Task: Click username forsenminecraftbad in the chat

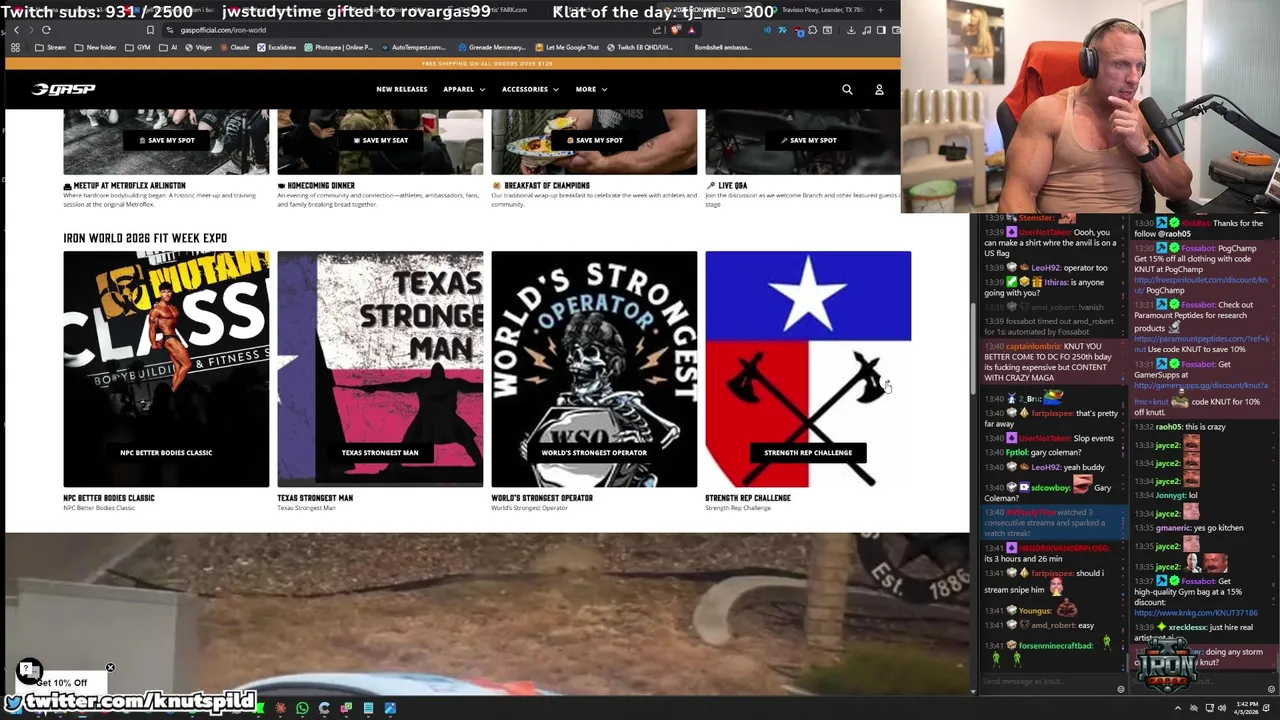Action: point(1056,646)
